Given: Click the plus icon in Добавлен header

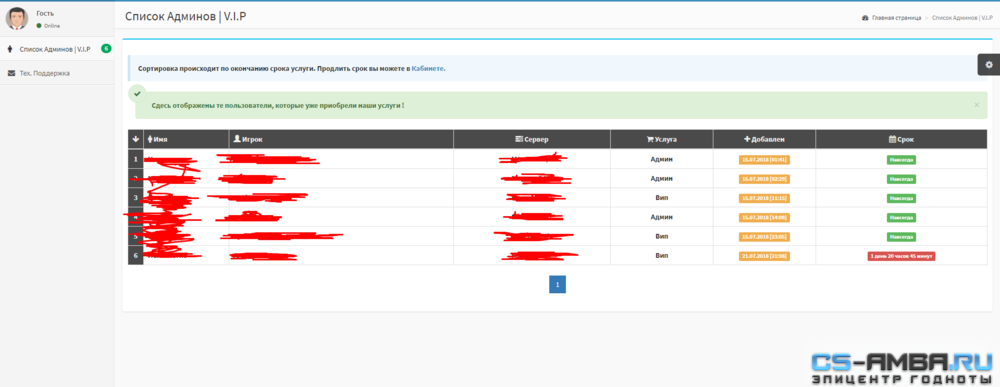Looking at the screenshot, I should point(747,139).
